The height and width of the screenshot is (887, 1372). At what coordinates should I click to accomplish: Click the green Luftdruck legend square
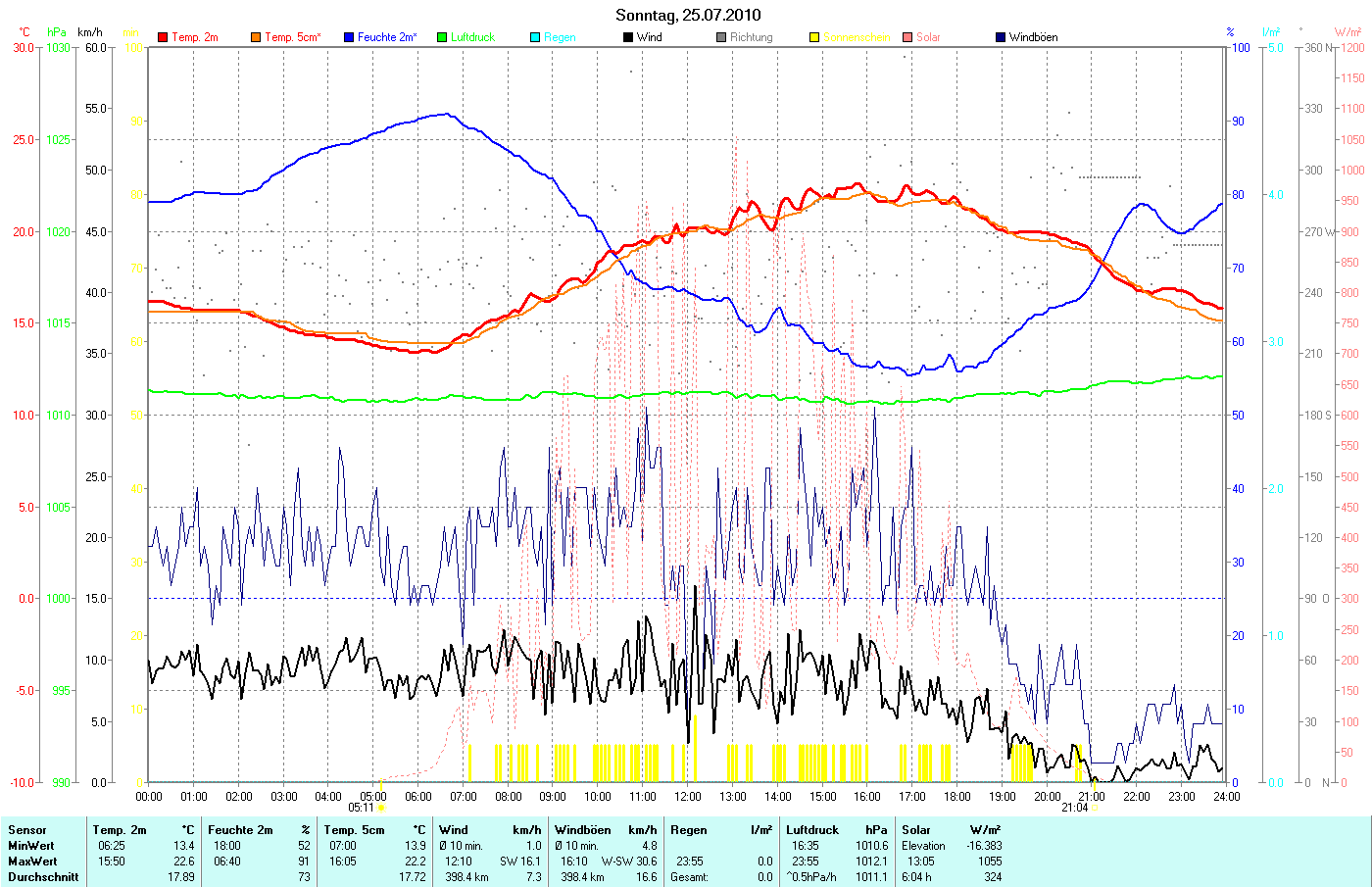(442, 37)
